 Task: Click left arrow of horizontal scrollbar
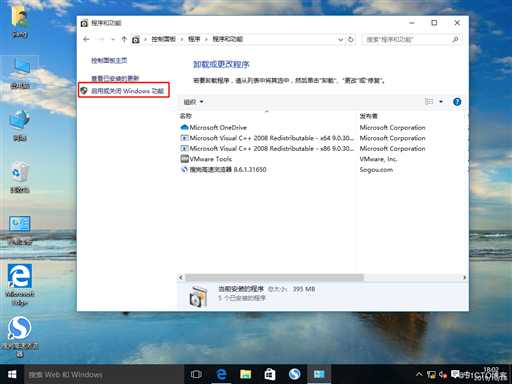181,277
